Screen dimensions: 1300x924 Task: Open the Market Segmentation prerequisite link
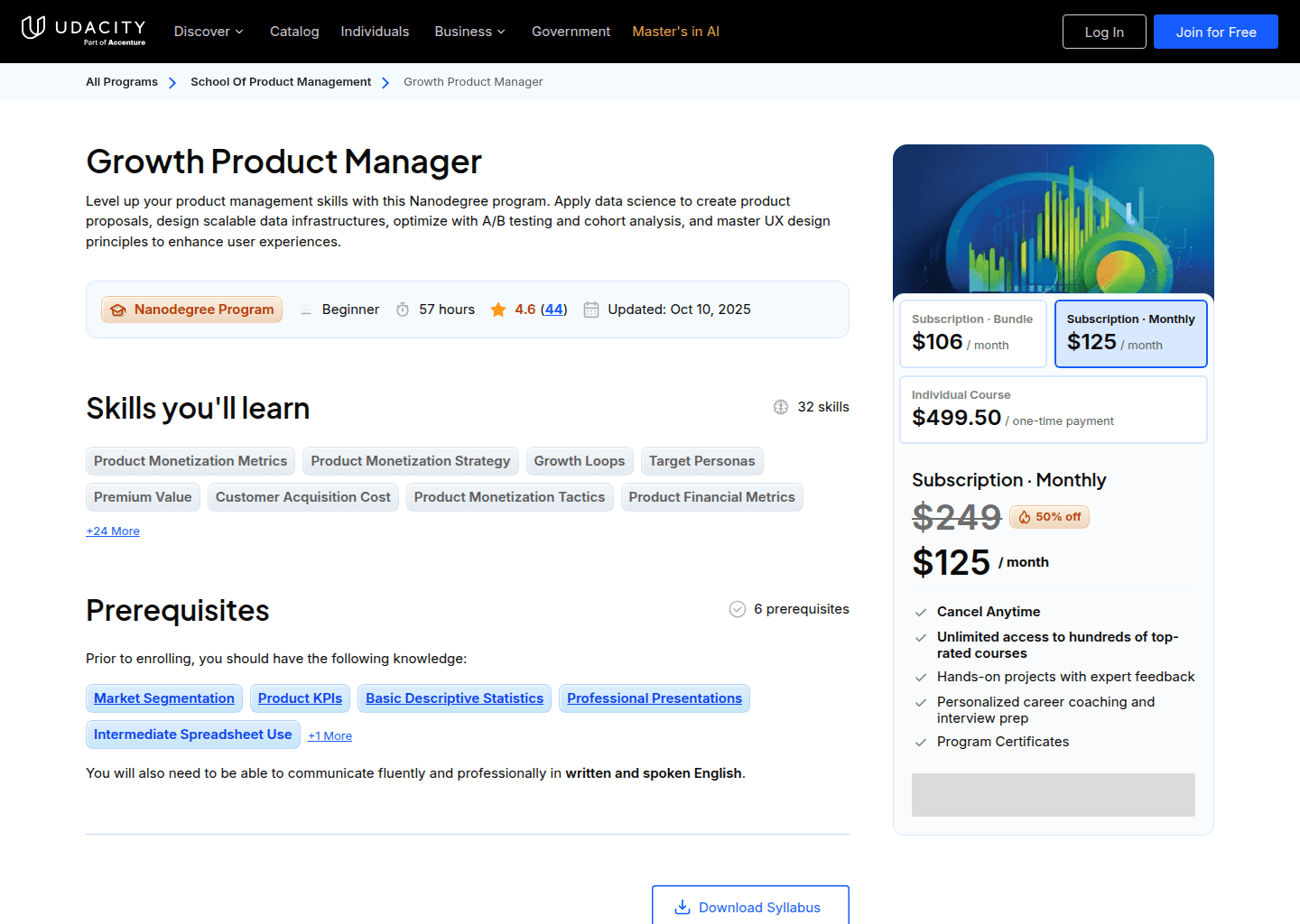[163, 698]
